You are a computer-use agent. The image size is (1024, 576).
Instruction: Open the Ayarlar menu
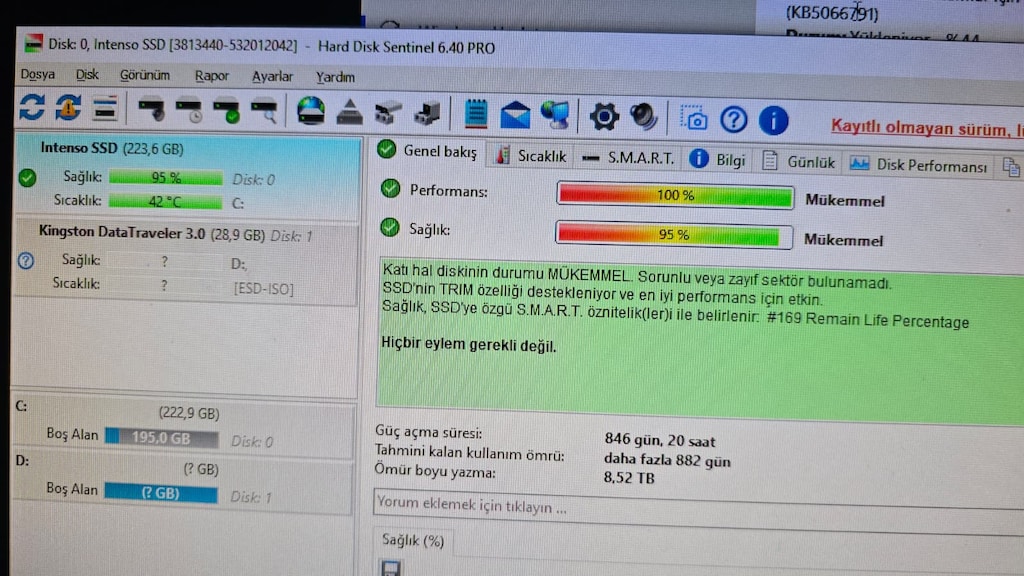tap(272, 77)
